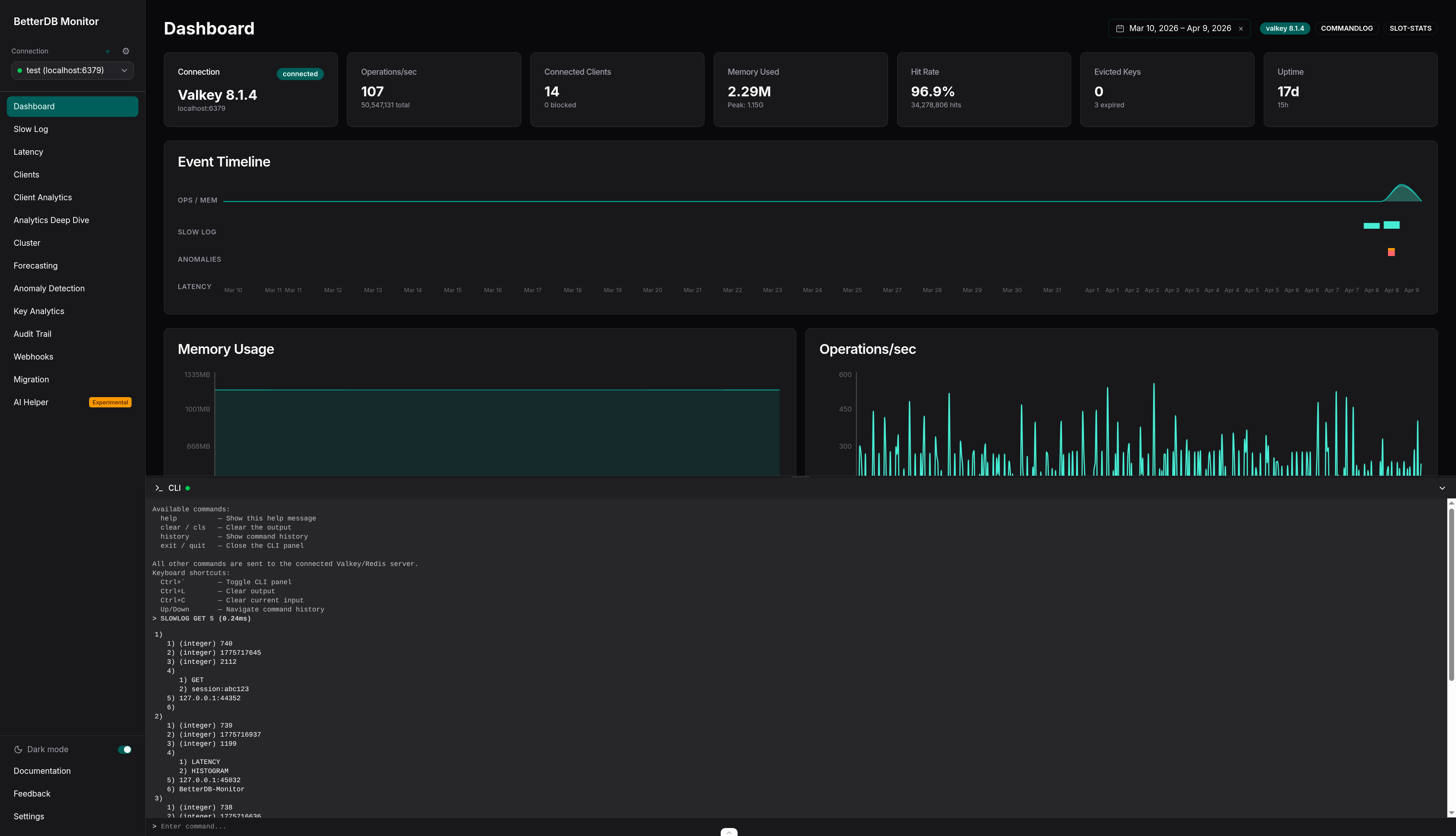Open the test (localhost:6379) connection dropdown
This screenshot has width=1456, height=836.
pos(72,70)
